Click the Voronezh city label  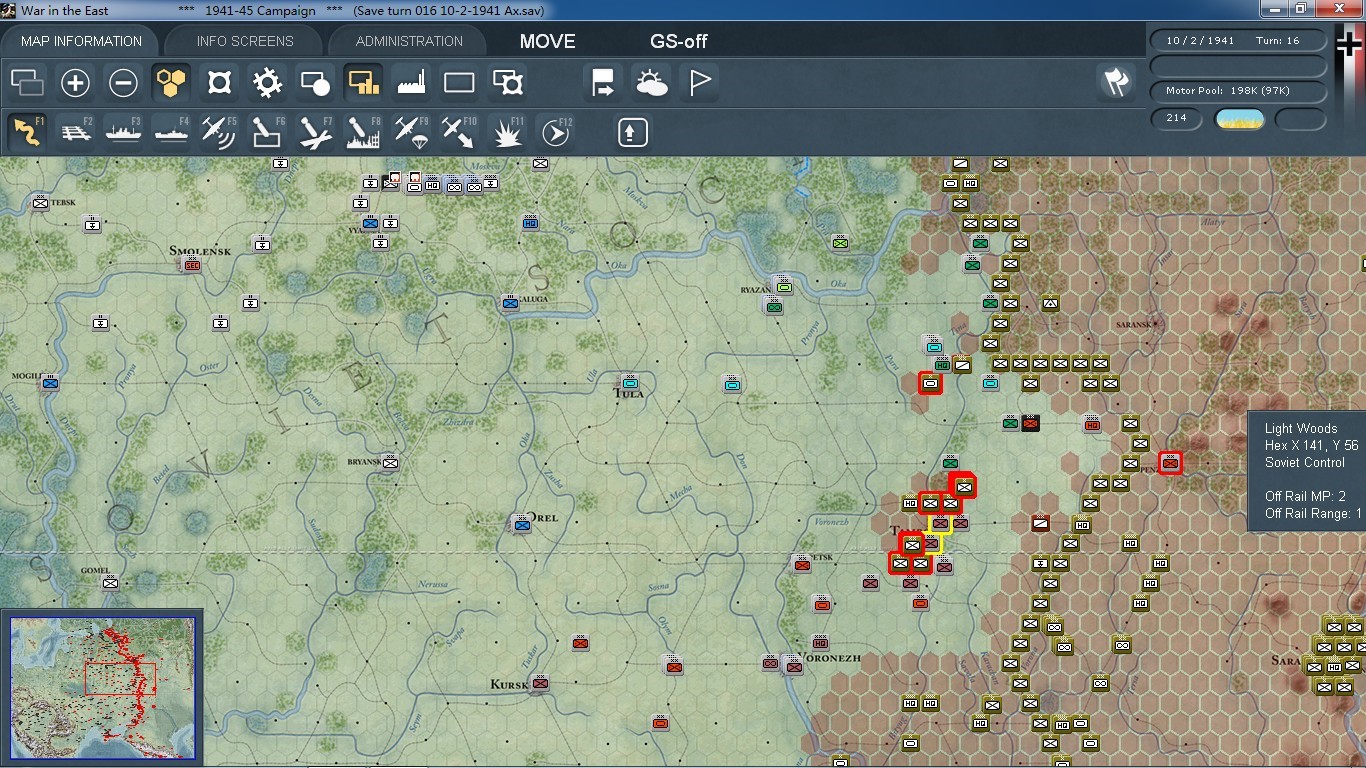click(x=829, y=658)
